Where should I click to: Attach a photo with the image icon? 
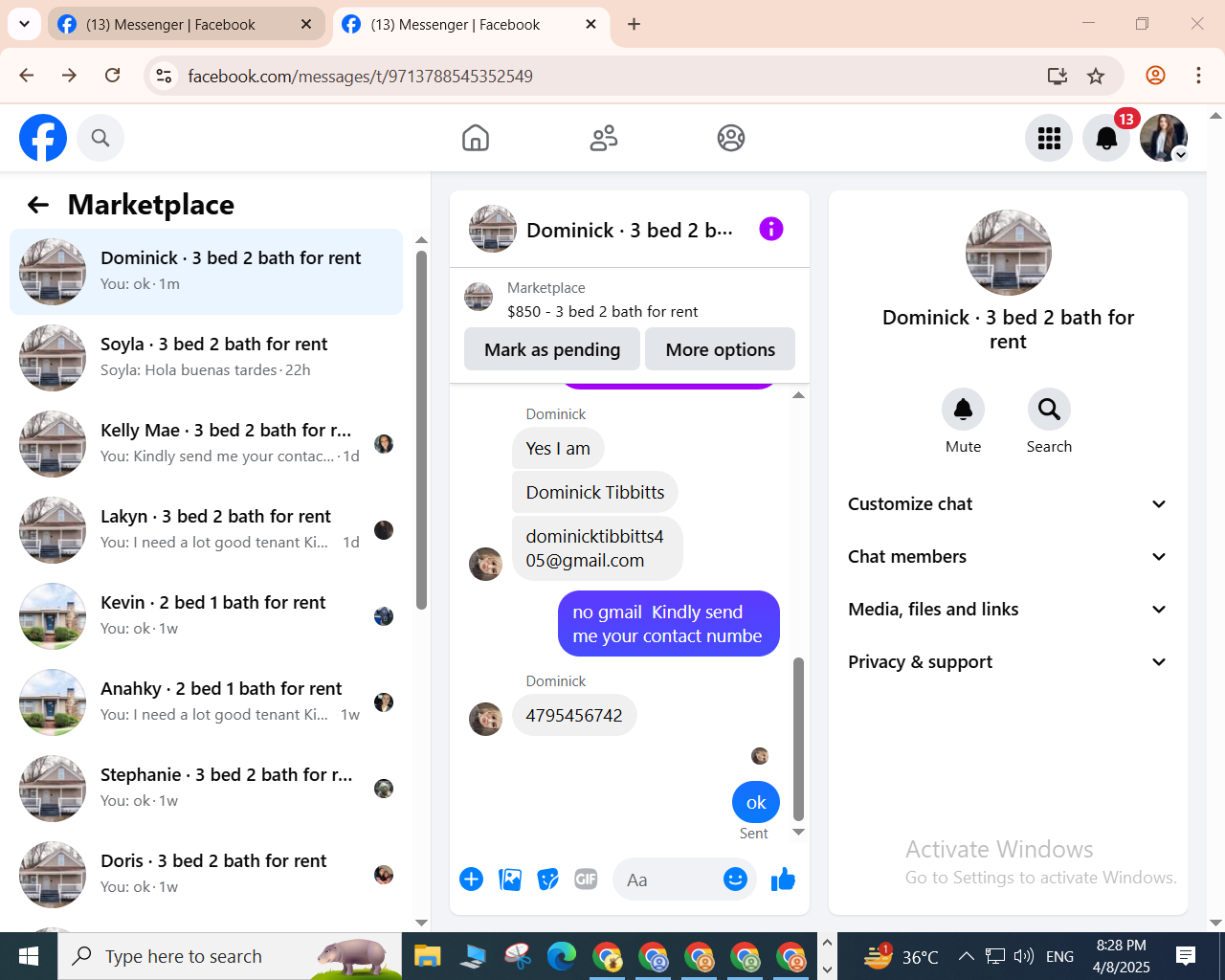(x=510, y=880)
